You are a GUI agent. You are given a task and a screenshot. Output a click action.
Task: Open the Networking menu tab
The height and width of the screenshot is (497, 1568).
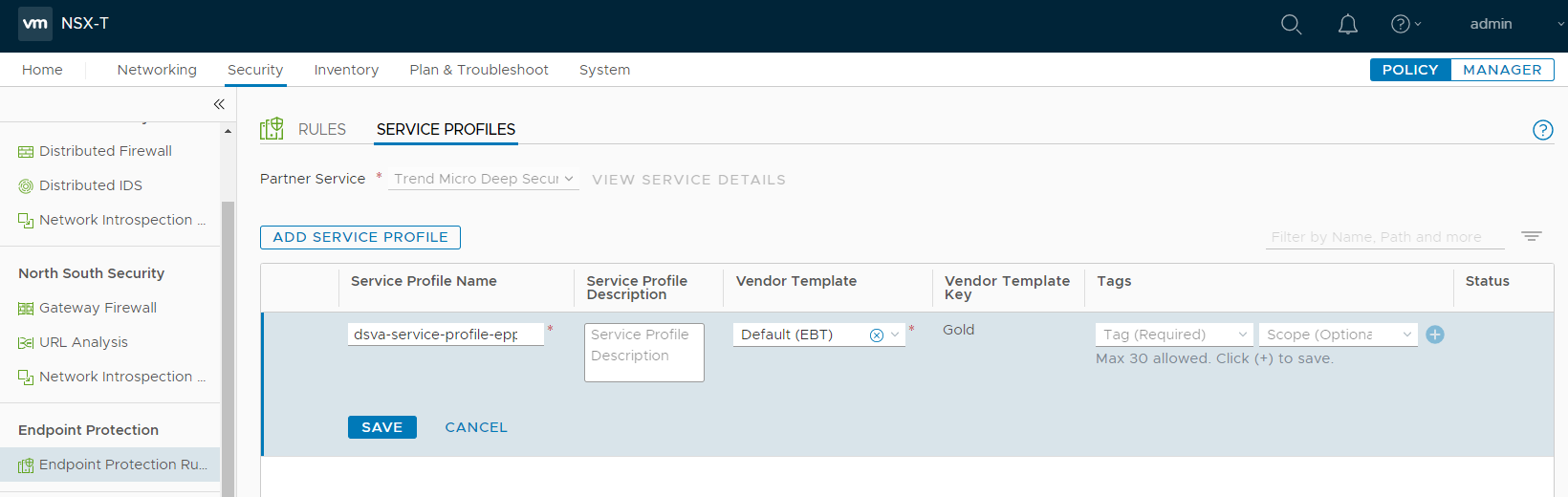click(157, 70)
